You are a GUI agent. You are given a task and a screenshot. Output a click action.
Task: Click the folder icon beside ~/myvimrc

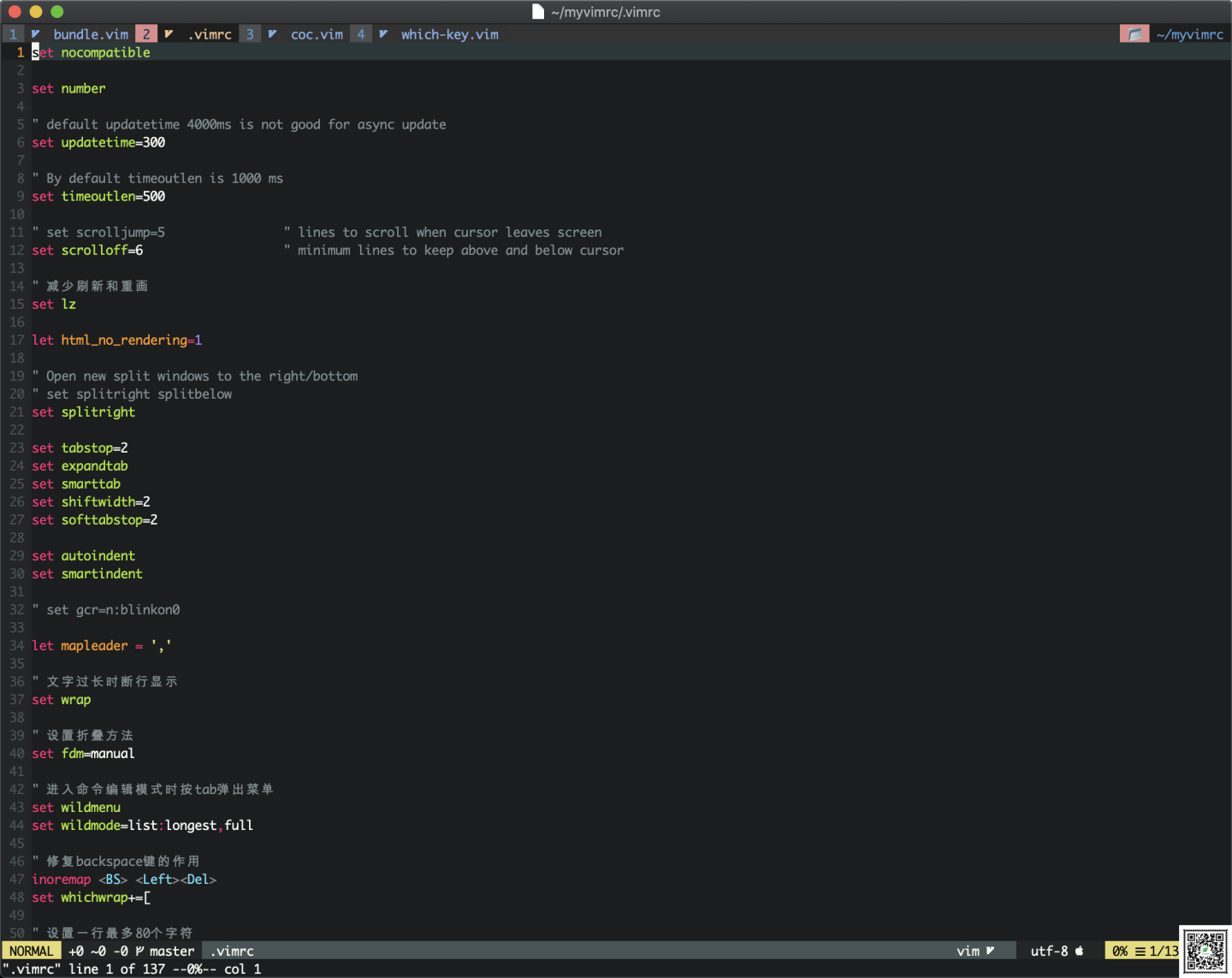(x=1134, y=34)
